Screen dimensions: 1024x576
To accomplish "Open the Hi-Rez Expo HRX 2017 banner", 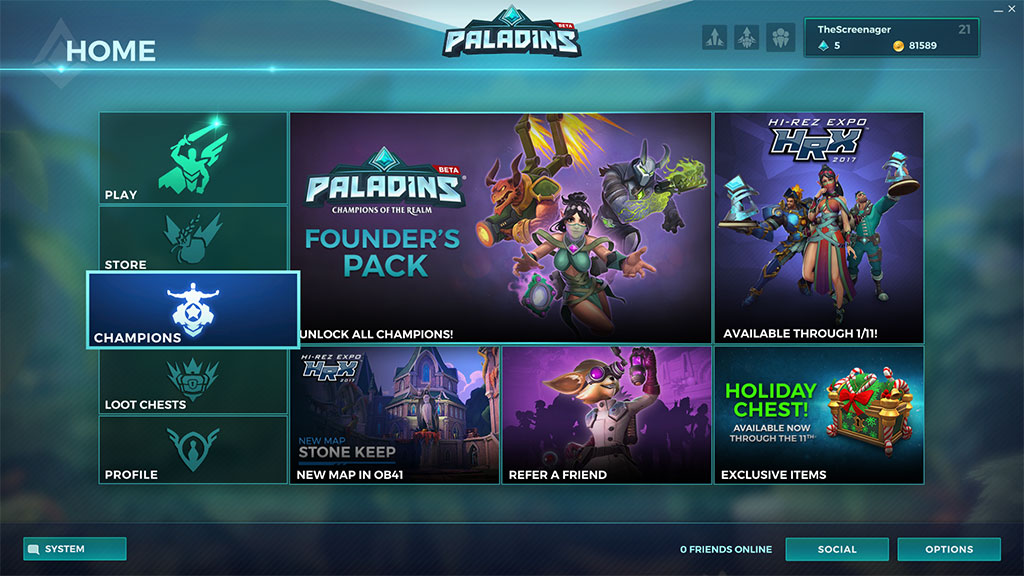I will [x=819, y=228].
